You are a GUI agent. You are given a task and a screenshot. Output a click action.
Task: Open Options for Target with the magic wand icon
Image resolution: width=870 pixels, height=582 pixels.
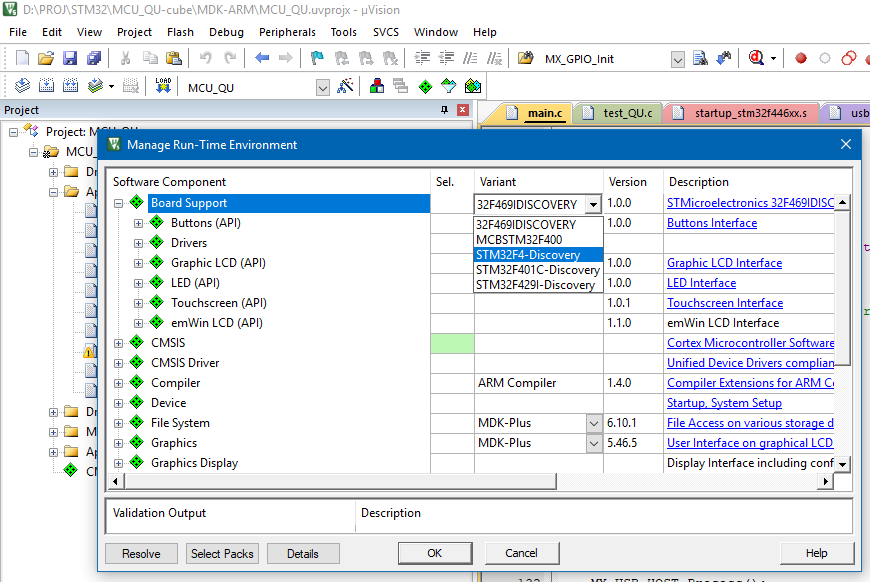coord(345,86)
